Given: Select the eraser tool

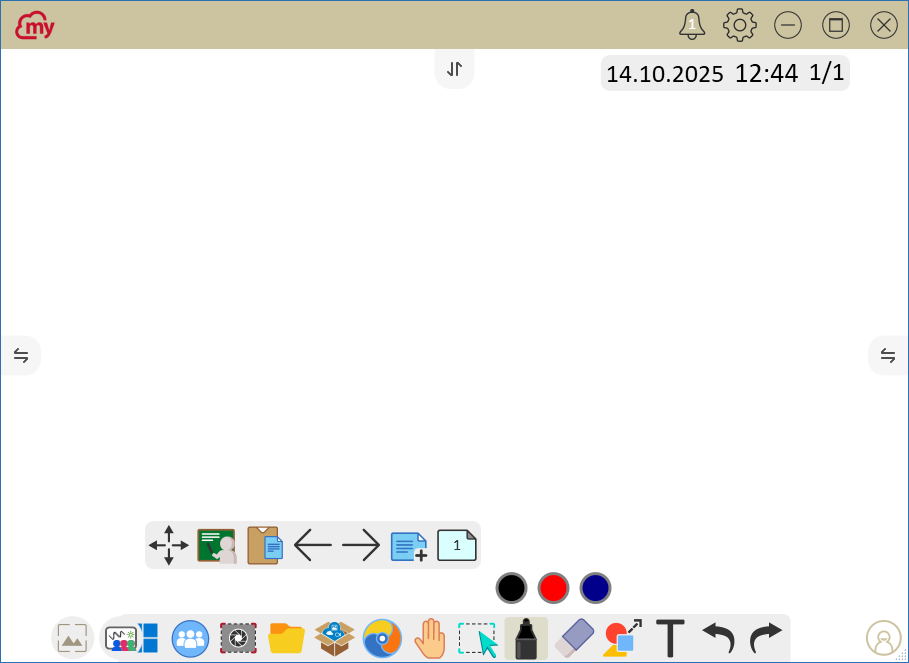Looking at the screenshot, I should (574, 638).
